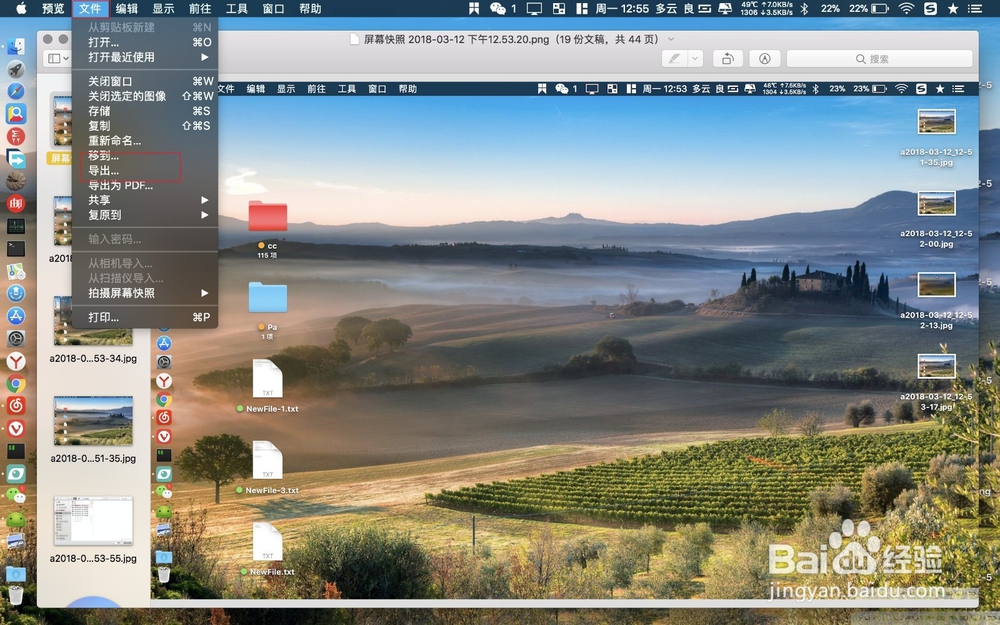1000x625 pixels.
Task: Launch Launchpad rocket icon in Dock
Action: [16, 69]
